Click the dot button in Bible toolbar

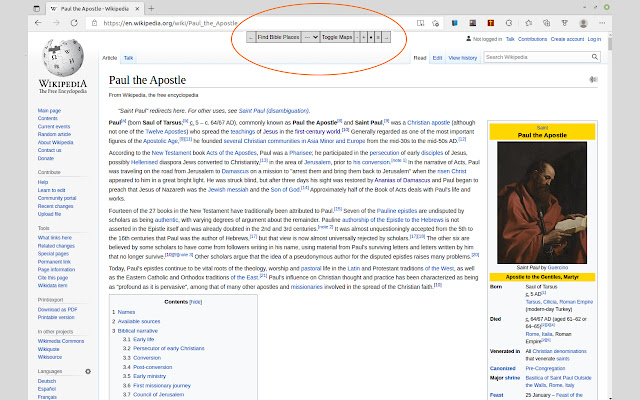pyautogui.click(x=371, y=37)
